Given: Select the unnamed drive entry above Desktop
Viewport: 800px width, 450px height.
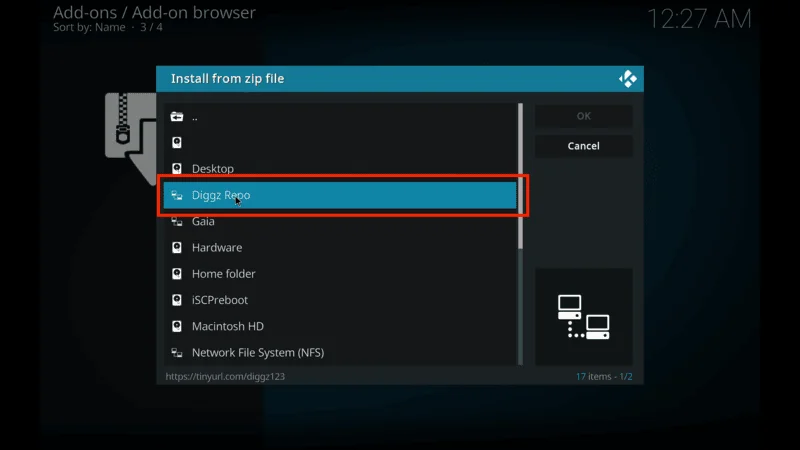Looking at the screenshot, I should pos(340,143).
